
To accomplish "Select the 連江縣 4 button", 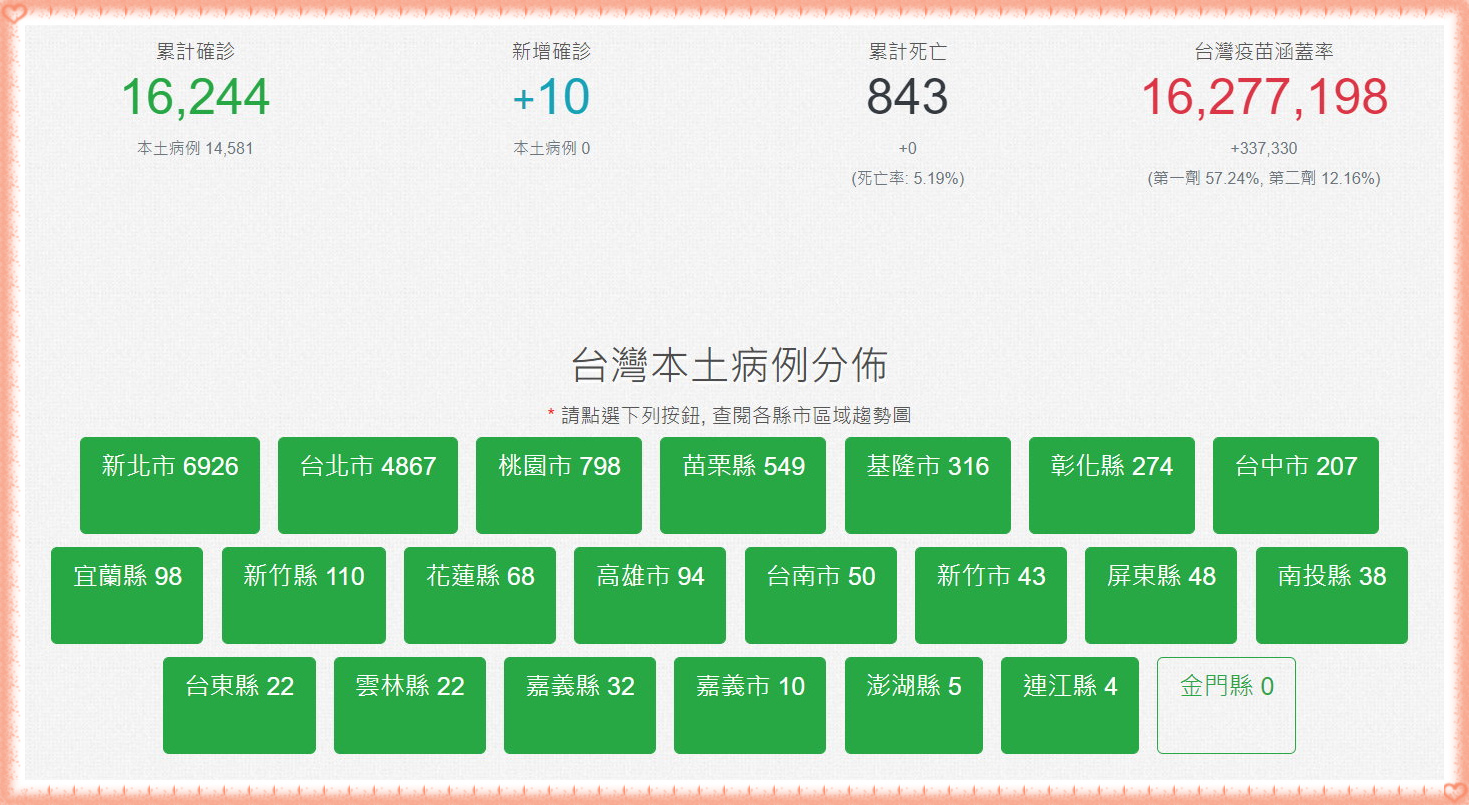I will pyautogui.click(x=1070, y=705).
